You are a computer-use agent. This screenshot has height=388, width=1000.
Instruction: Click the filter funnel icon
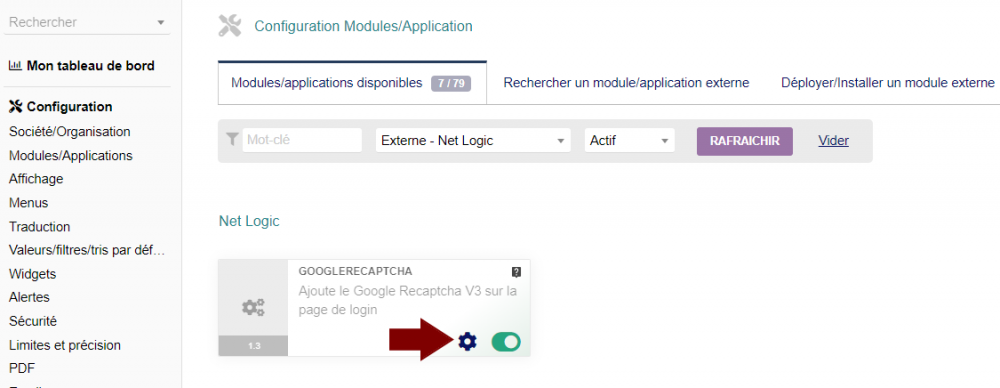tap(233, 139)
